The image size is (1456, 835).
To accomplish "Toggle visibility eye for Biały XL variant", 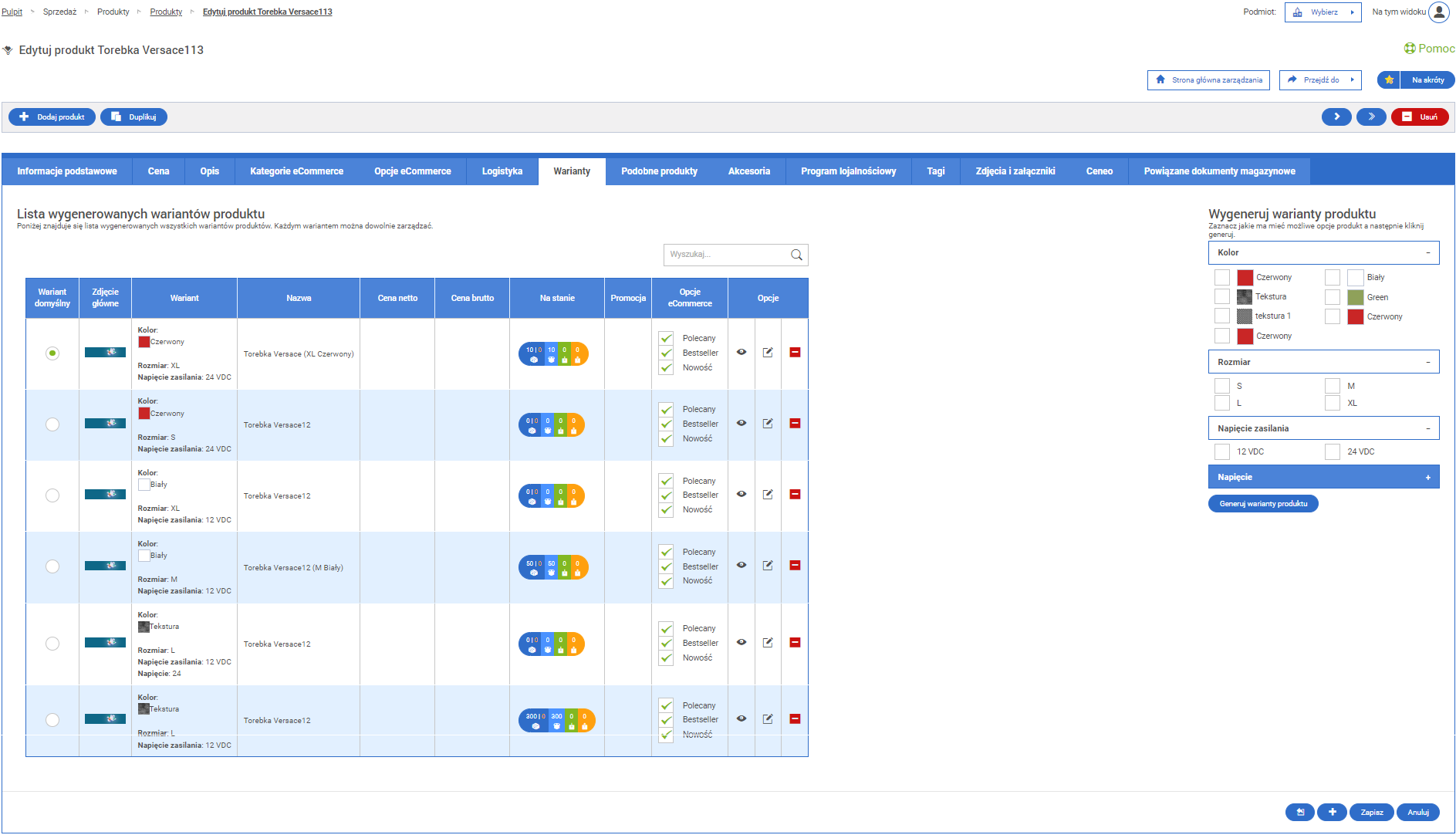I will (x=742, y=495).
